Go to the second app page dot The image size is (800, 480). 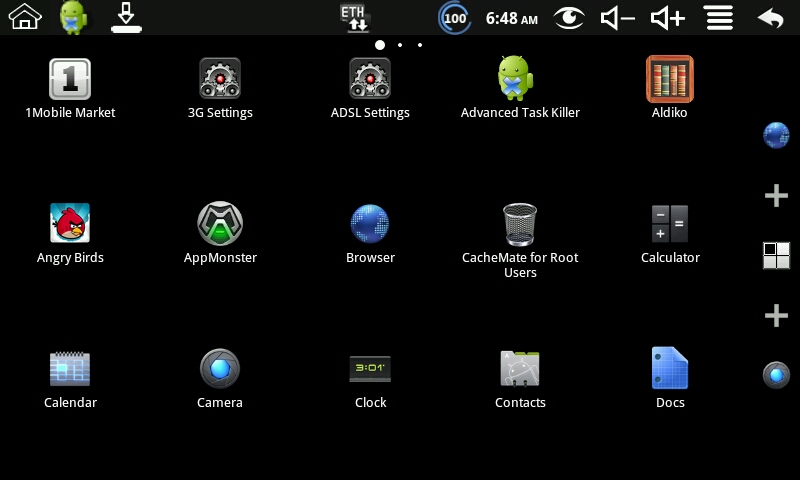(400, 45)
